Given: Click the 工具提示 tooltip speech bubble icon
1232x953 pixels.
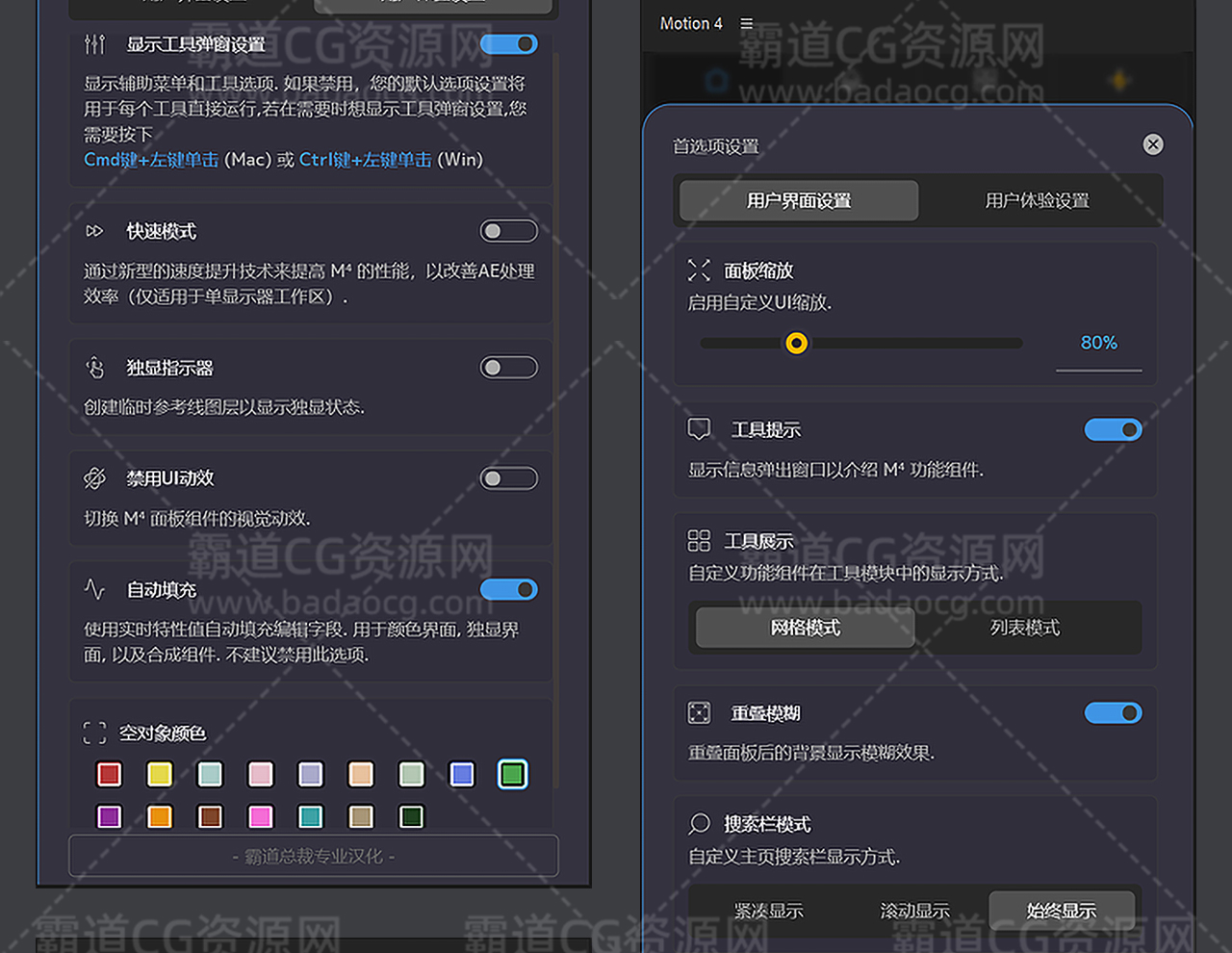Looking at the screenshot, I should [x=699, y=429].
